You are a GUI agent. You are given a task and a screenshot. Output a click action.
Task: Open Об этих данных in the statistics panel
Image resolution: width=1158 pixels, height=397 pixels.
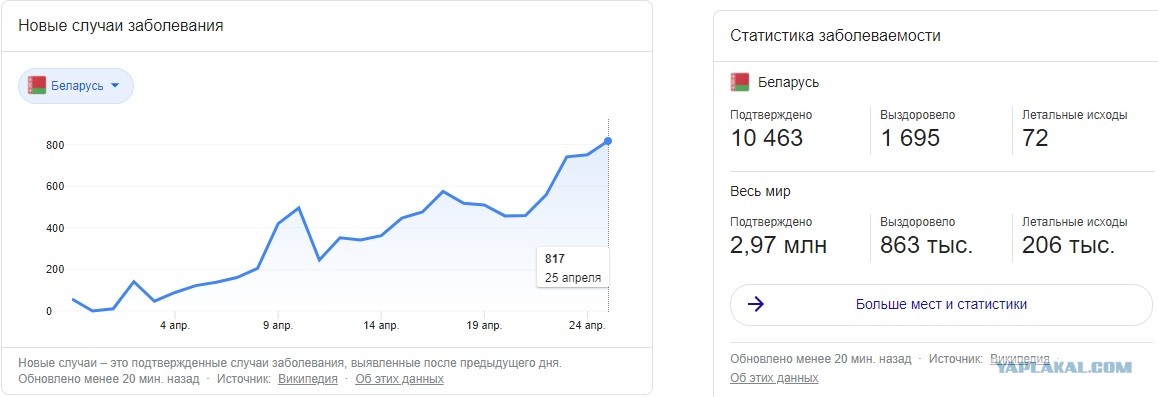(774, 377)
